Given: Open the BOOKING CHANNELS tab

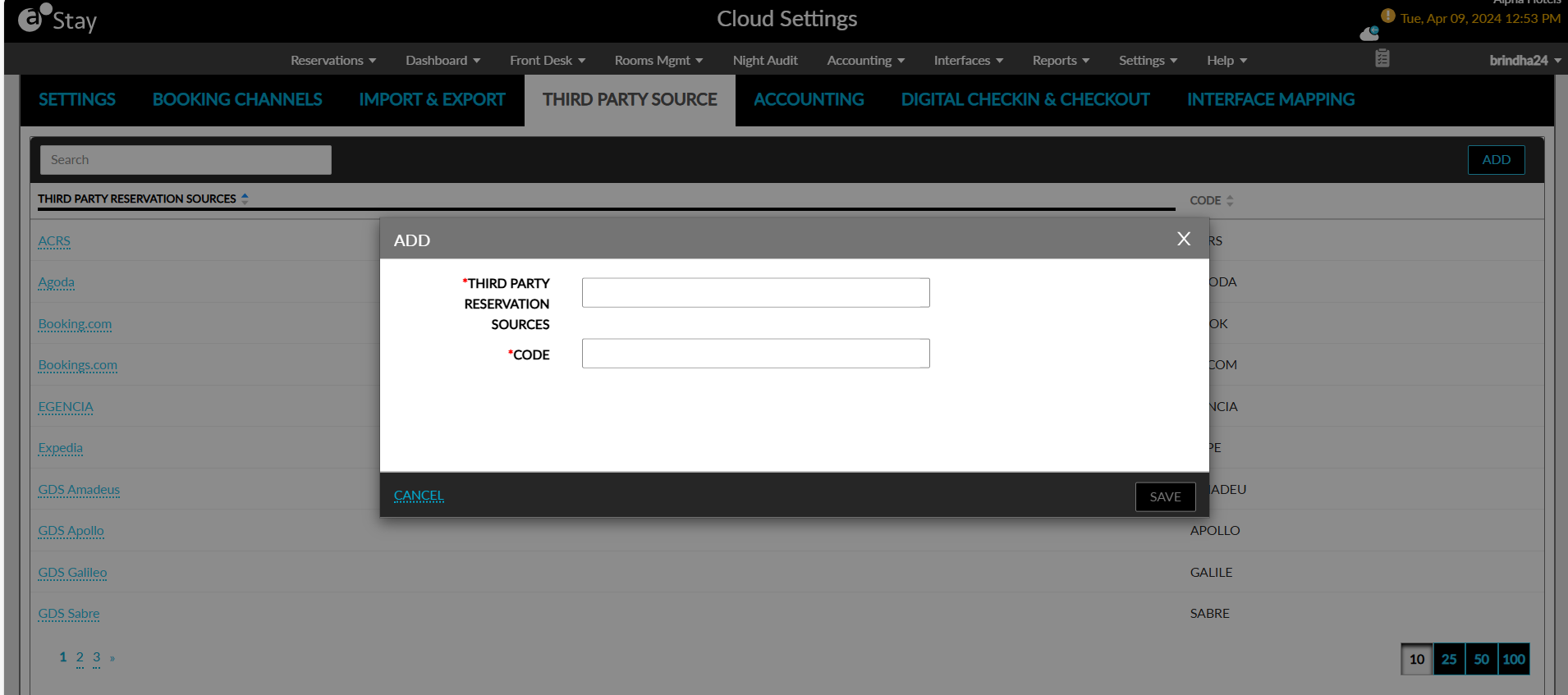Looking at the screenshot, I should click(237, 99).
